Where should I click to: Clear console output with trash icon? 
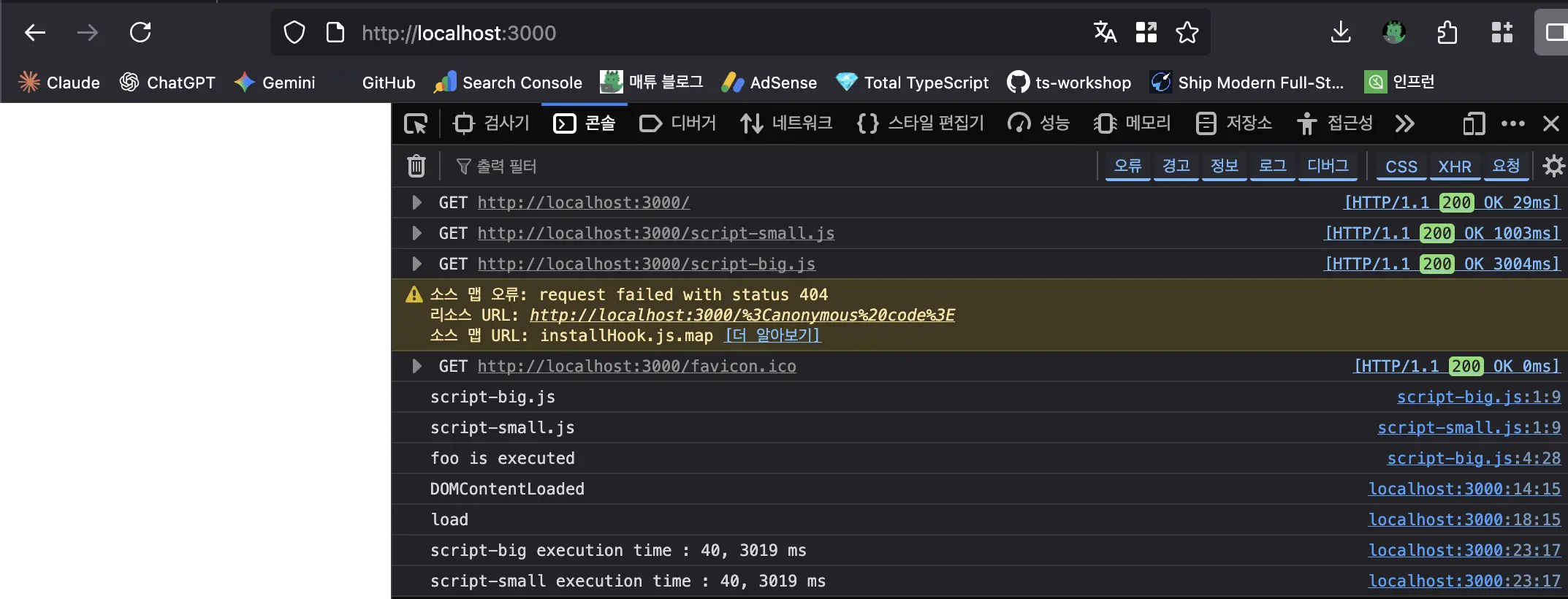click(x=416, y=167)
